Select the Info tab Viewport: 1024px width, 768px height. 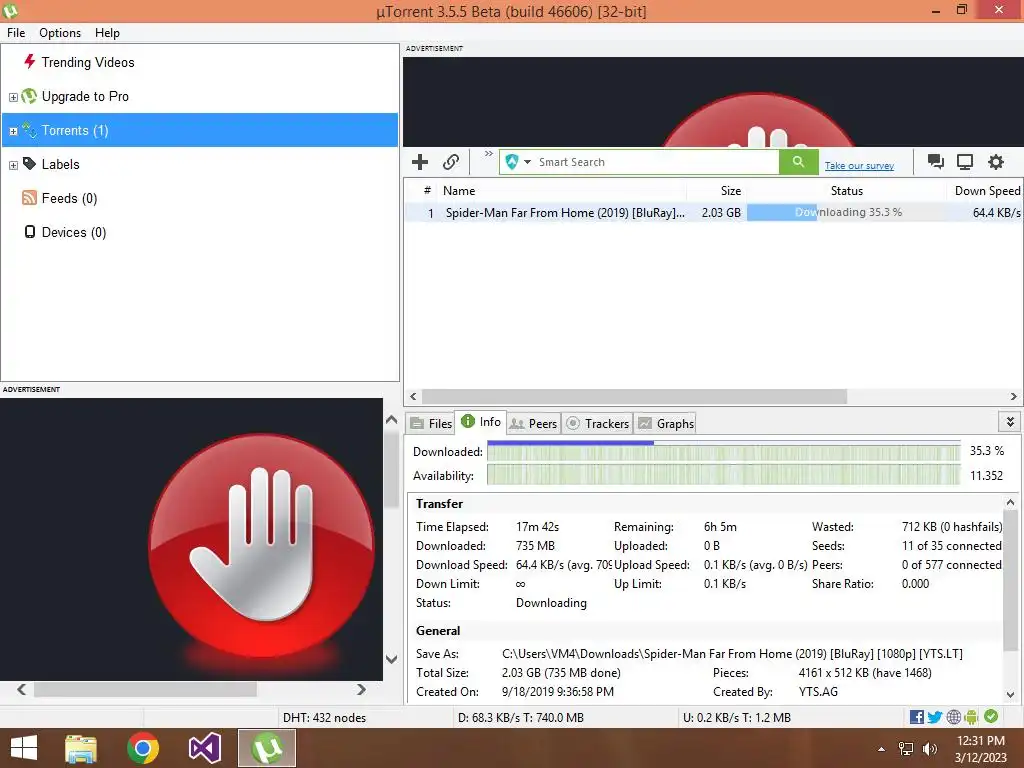(481, 422)
